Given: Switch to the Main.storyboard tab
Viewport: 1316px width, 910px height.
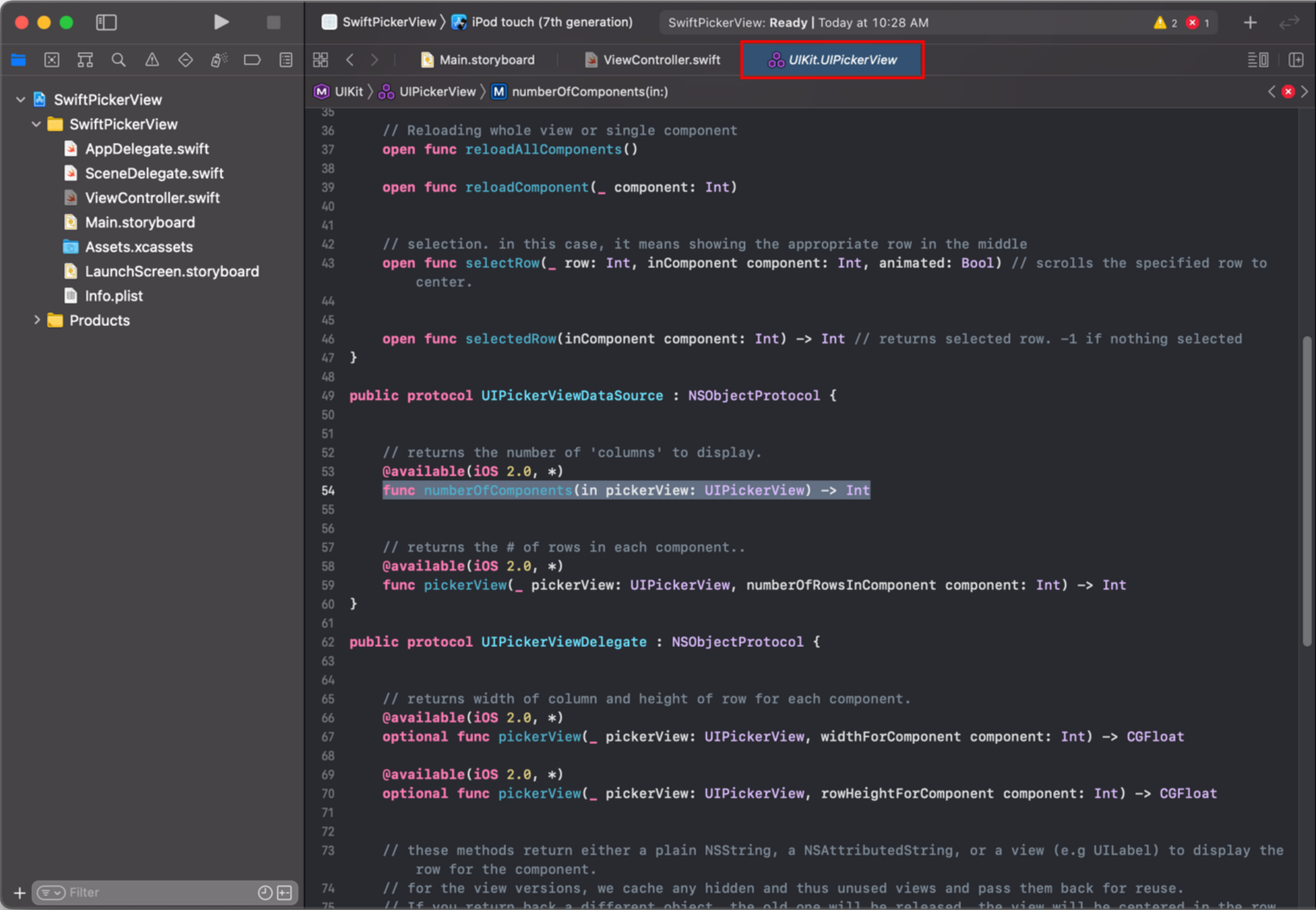Looking at the screenshot, I should point(478,60).
